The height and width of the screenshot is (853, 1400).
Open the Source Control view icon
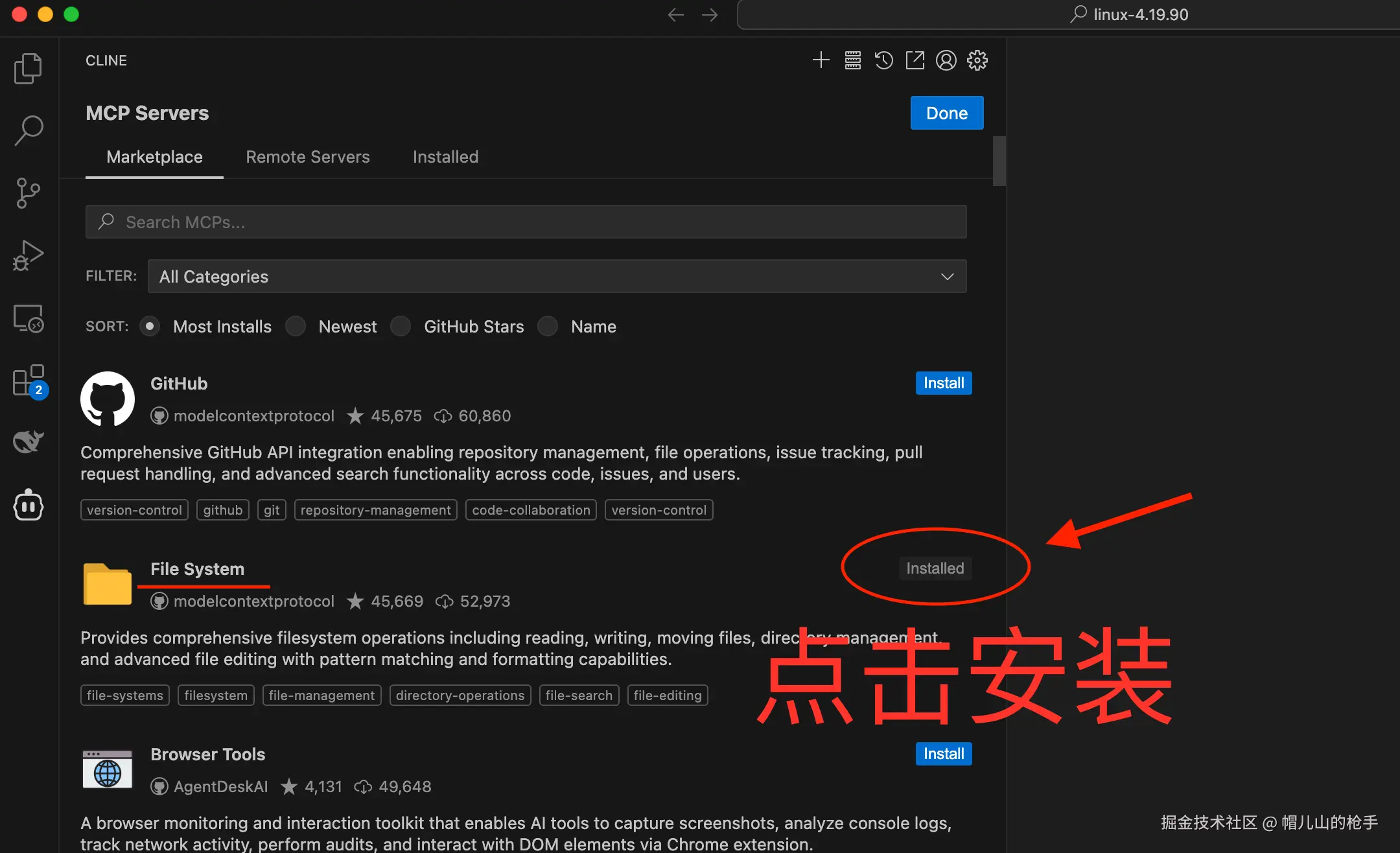click(28, 193)
